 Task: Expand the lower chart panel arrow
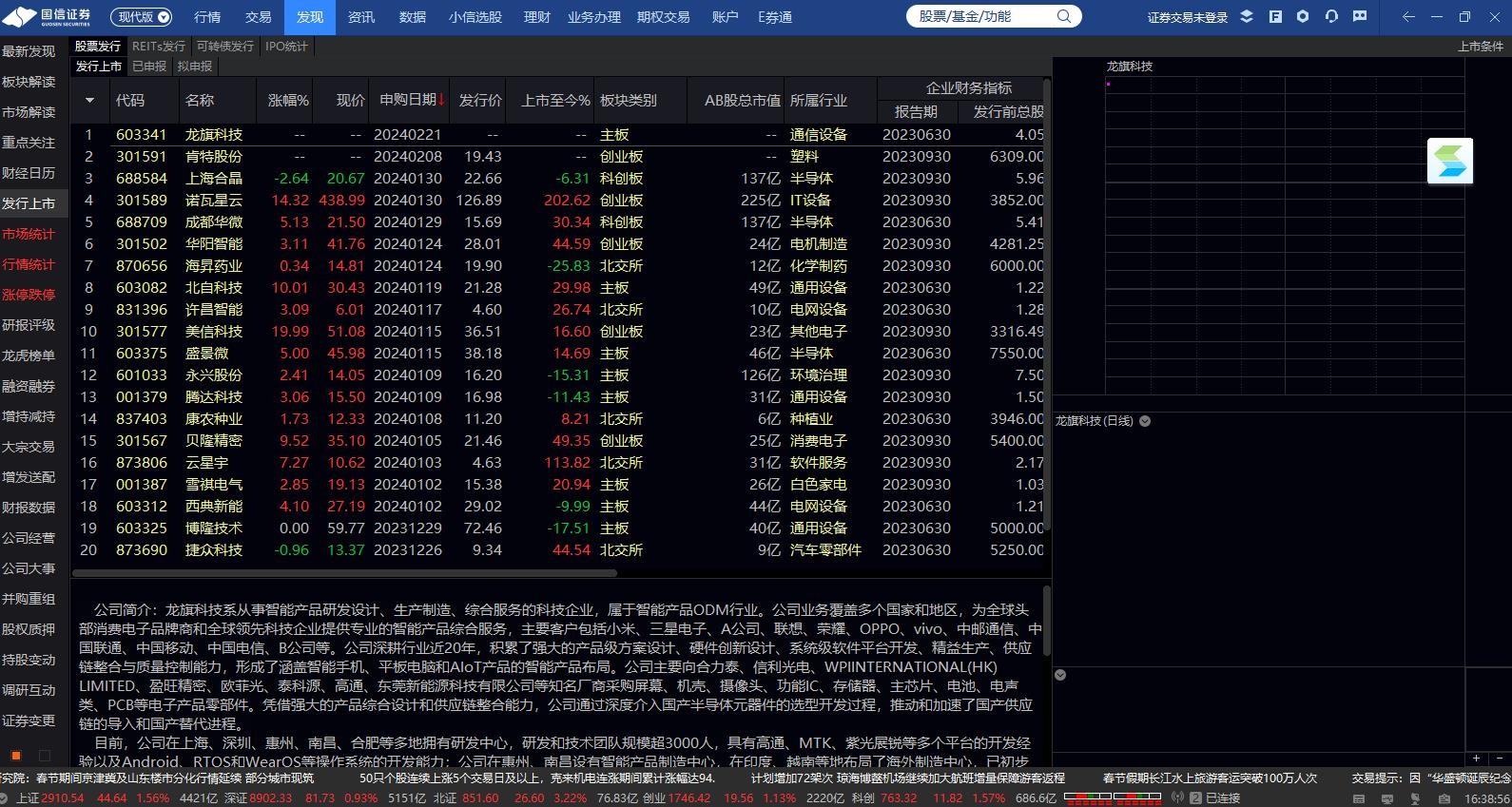pos(1060,675)
